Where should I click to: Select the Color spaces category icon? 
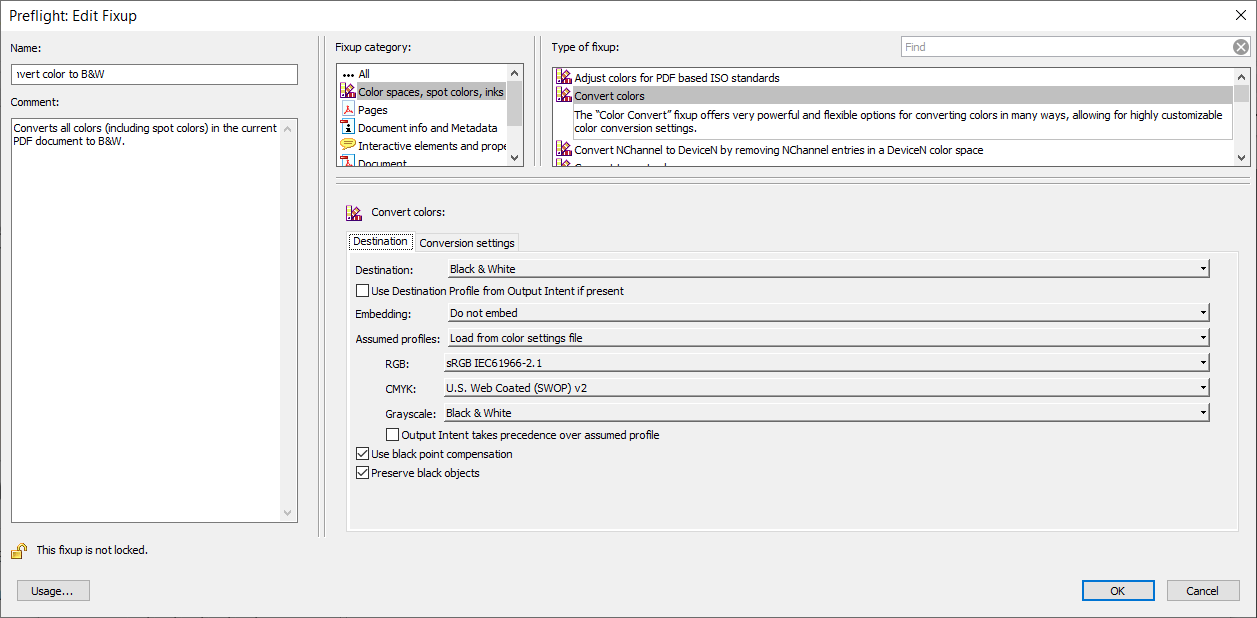pyautogui.click(x=348, y=92)
